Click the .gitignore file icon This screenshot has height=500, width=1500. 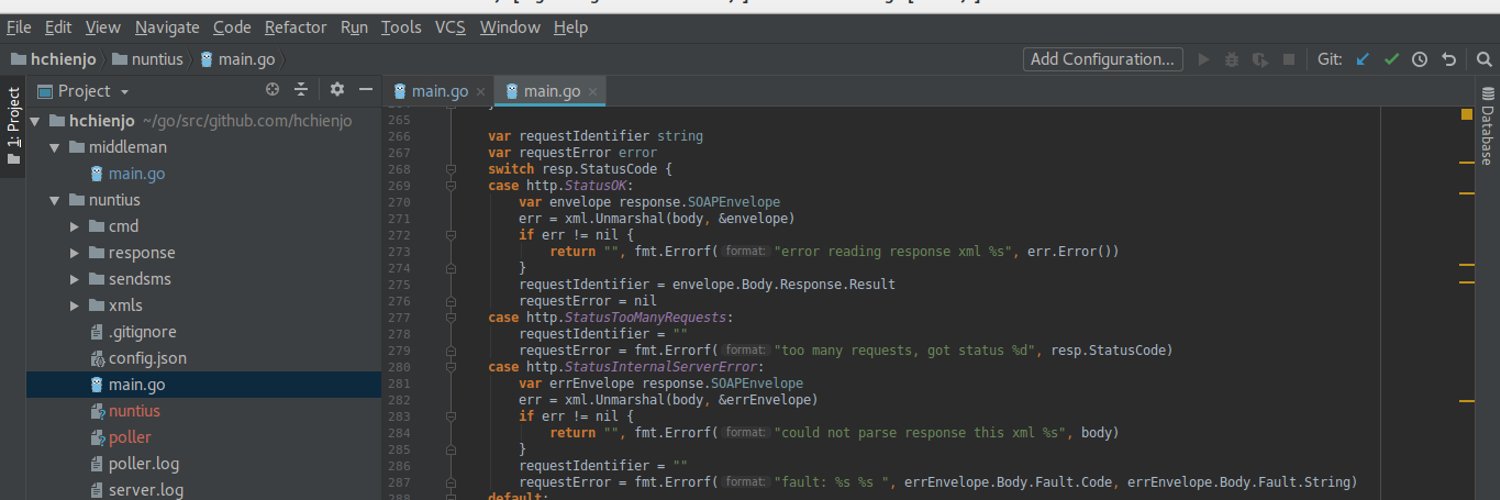click(96, 332)
